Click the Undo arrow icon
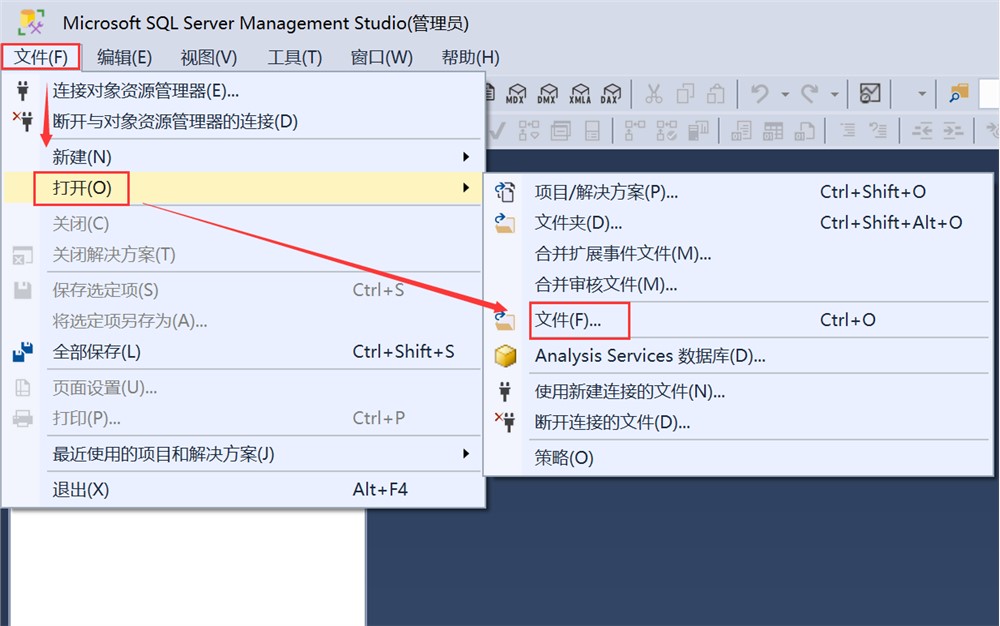The height and width of the screenshot is (626, 1000). point(760,94)
